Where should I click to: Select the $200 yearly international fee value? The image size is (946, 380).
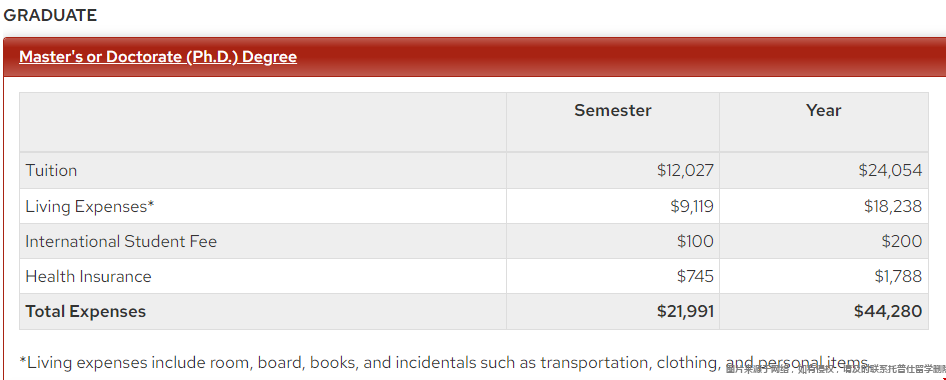901,241
